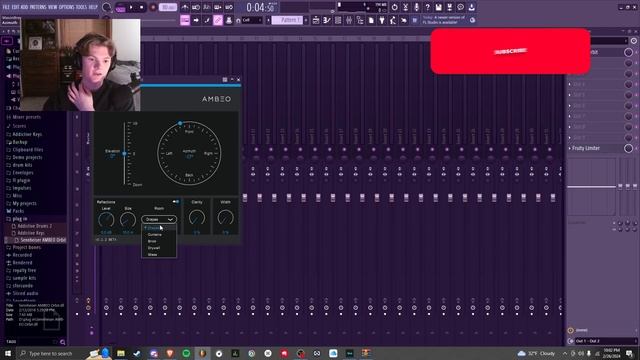The width and height of the screenshot is (640, 360).
Task: Open the OPTIONS menu
Action: click(67, 7)
